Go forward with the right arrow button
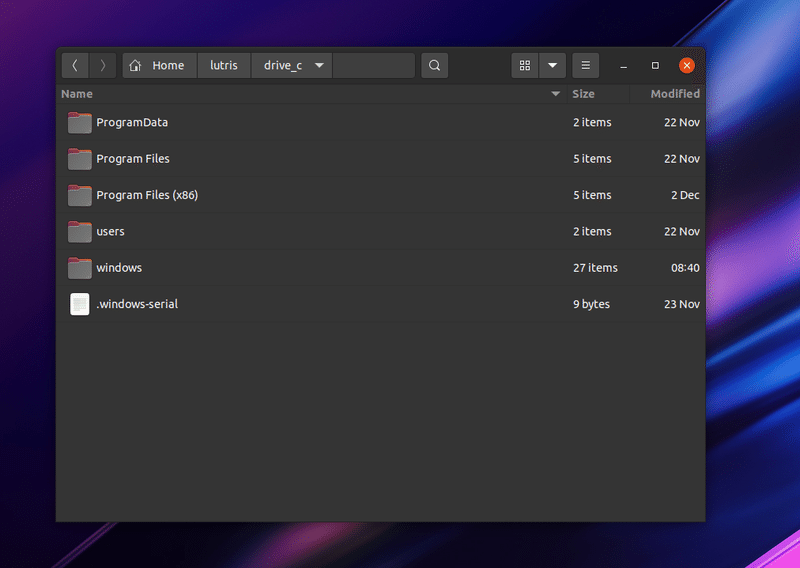This screenshot has width=800, height=568. point(103,65)
